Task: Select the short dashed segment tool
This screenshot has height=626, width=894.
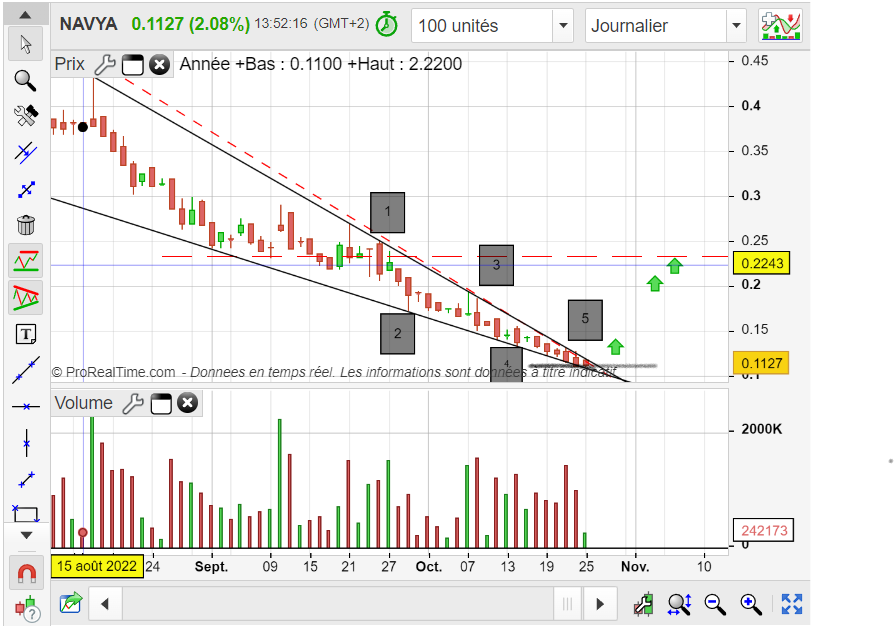Action: pyautogui.click(x=26, y=479)
